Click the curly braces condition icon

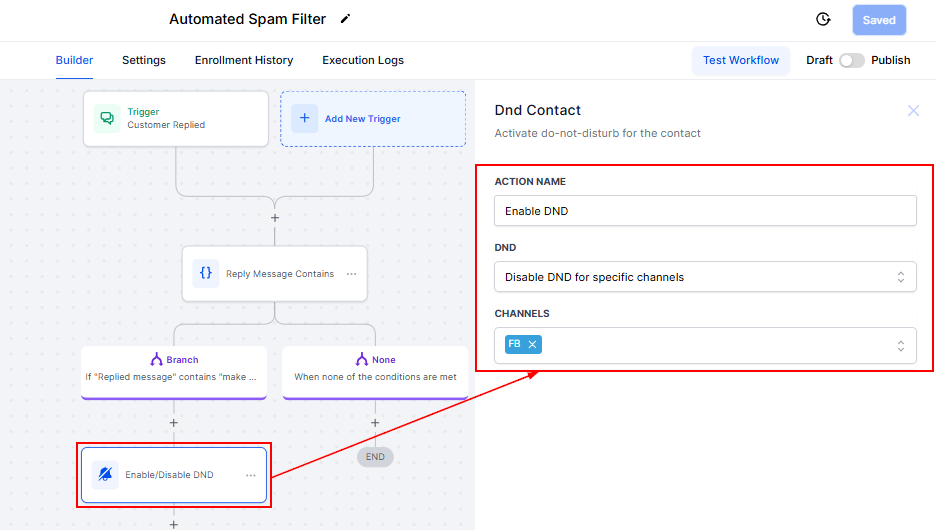tap(206, 273)
